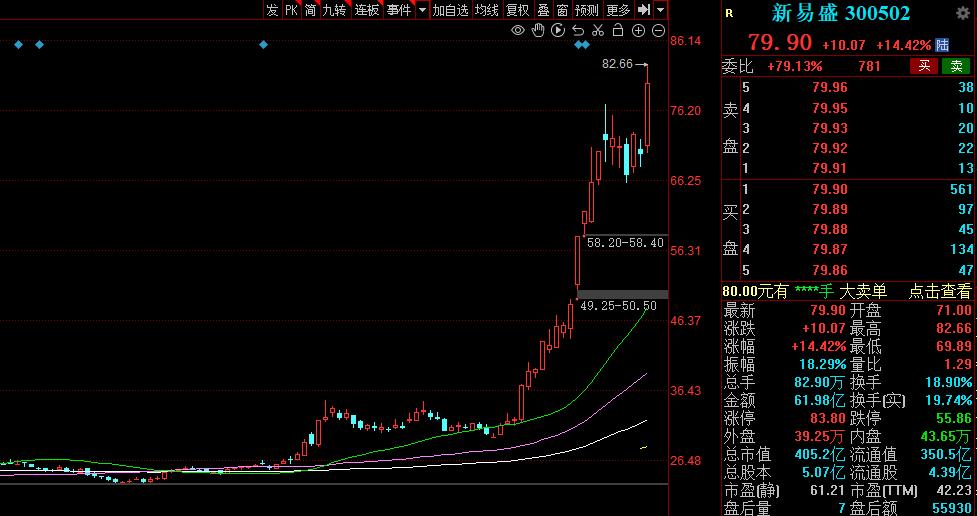This screenshot has height=516, width=977.
Task: Click sell level 1 price 79.91
Action: click(x=830, y=168)
